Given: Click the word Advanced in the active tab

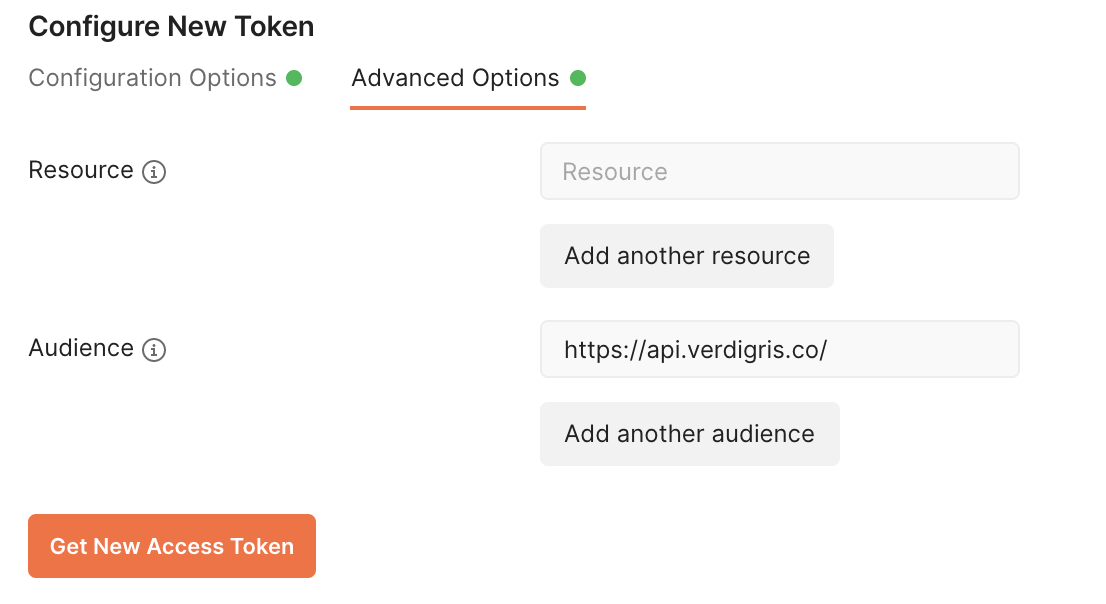Looking at the screenshot, I should tap(408, 78).
